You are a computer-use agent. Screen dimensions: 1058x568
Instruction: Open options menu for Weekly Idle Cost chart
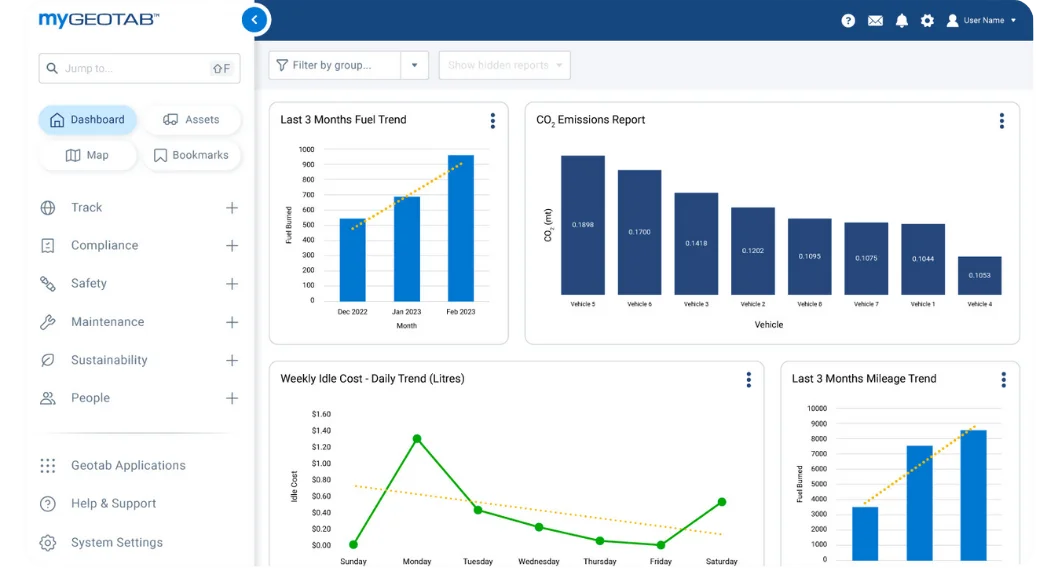(x=748, y=380)
